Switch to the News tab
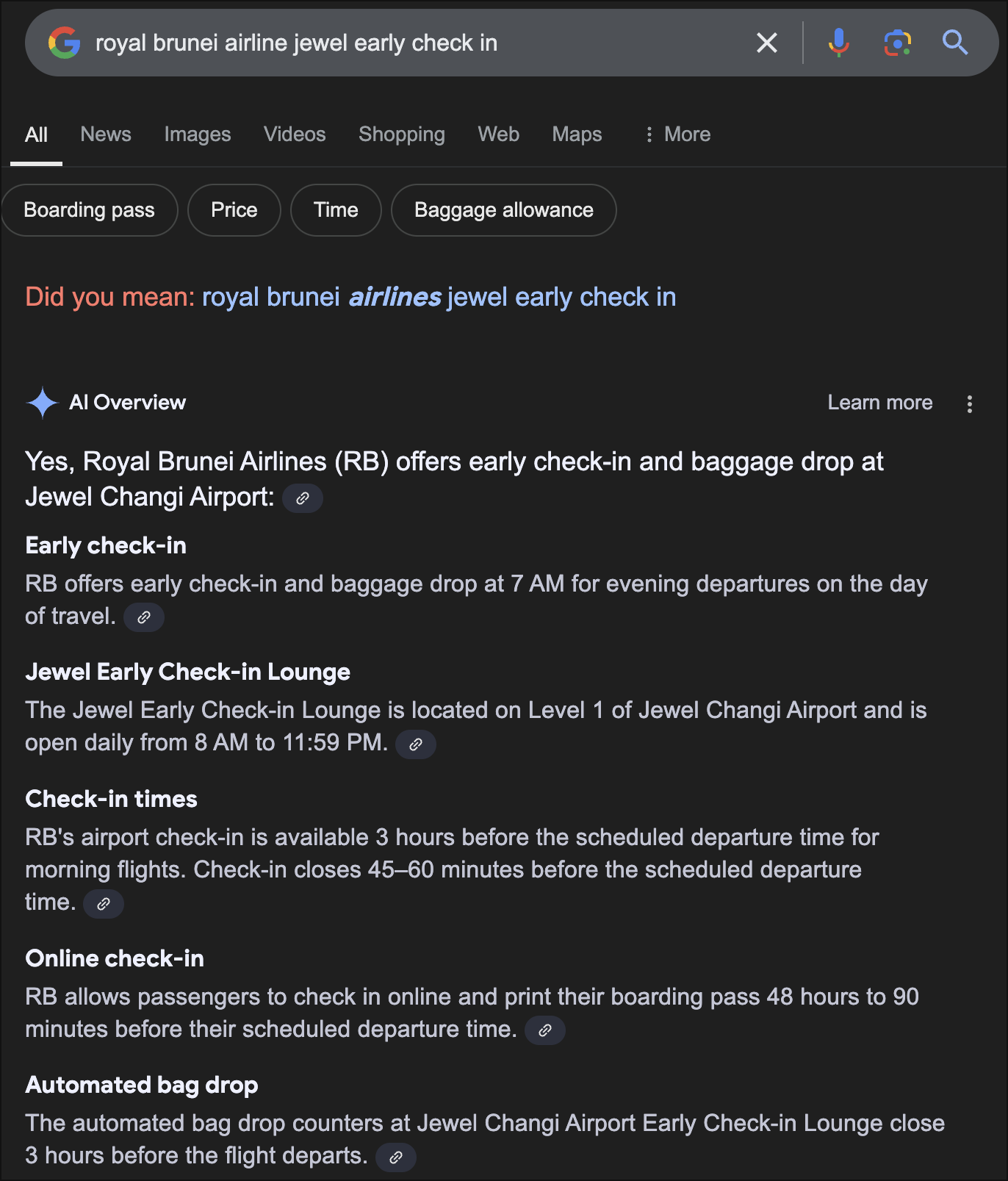The image size is (1008, 1181). 106,134
